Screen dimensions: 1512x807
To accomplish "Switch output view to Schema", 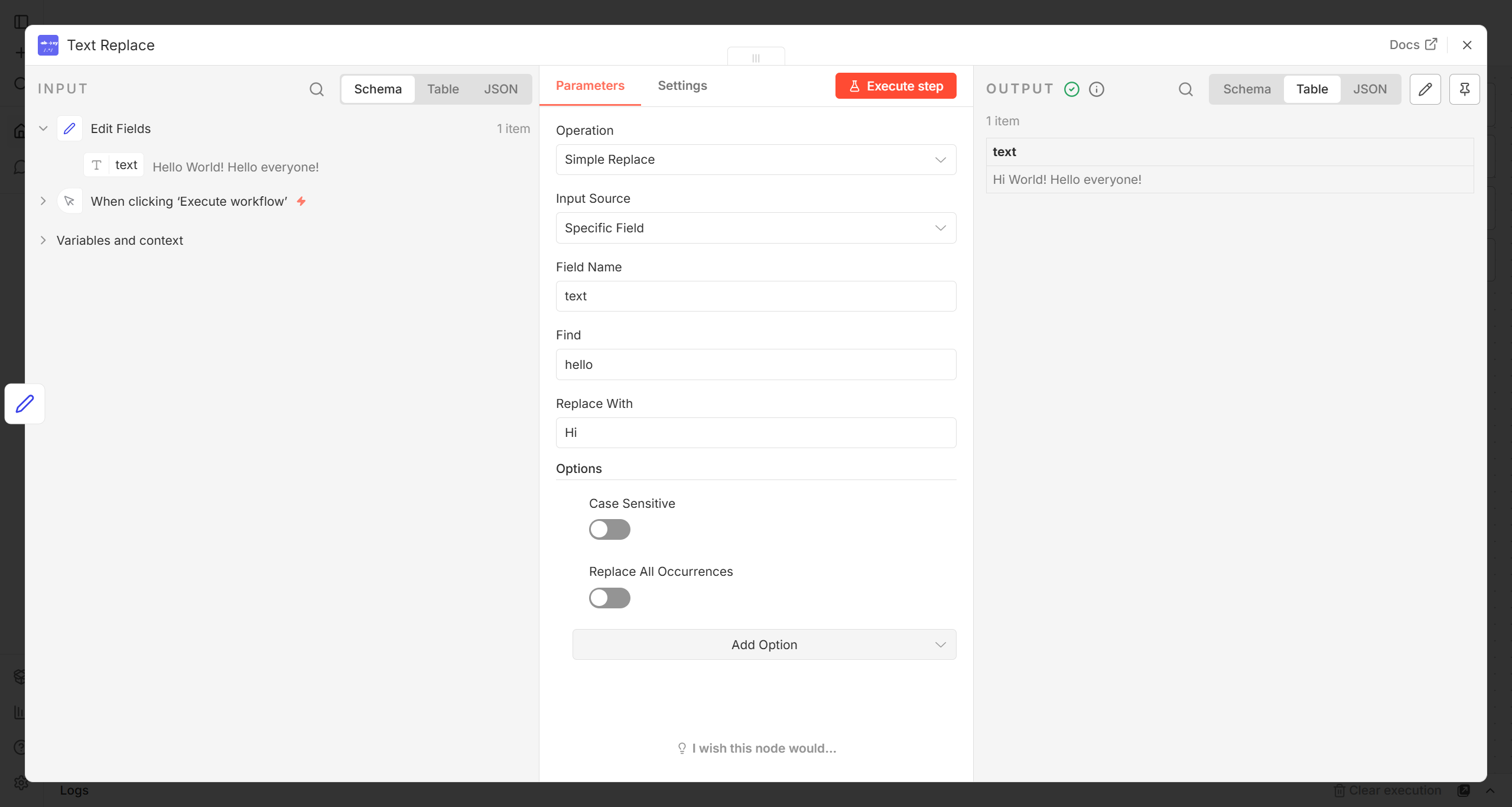I will click(x=1247, y=89).
